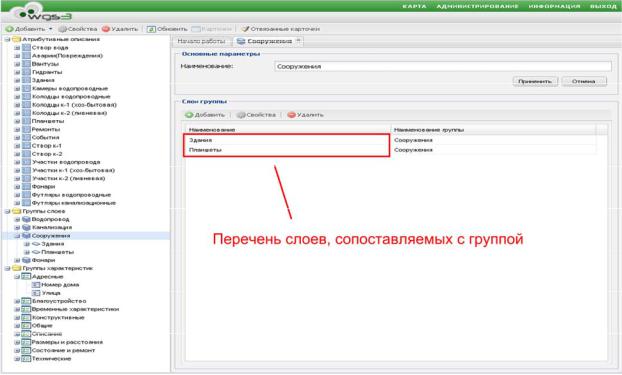This screenshot has height=375, width=622.
Task: Expand the Водопровод layer group
Action: 17,219
